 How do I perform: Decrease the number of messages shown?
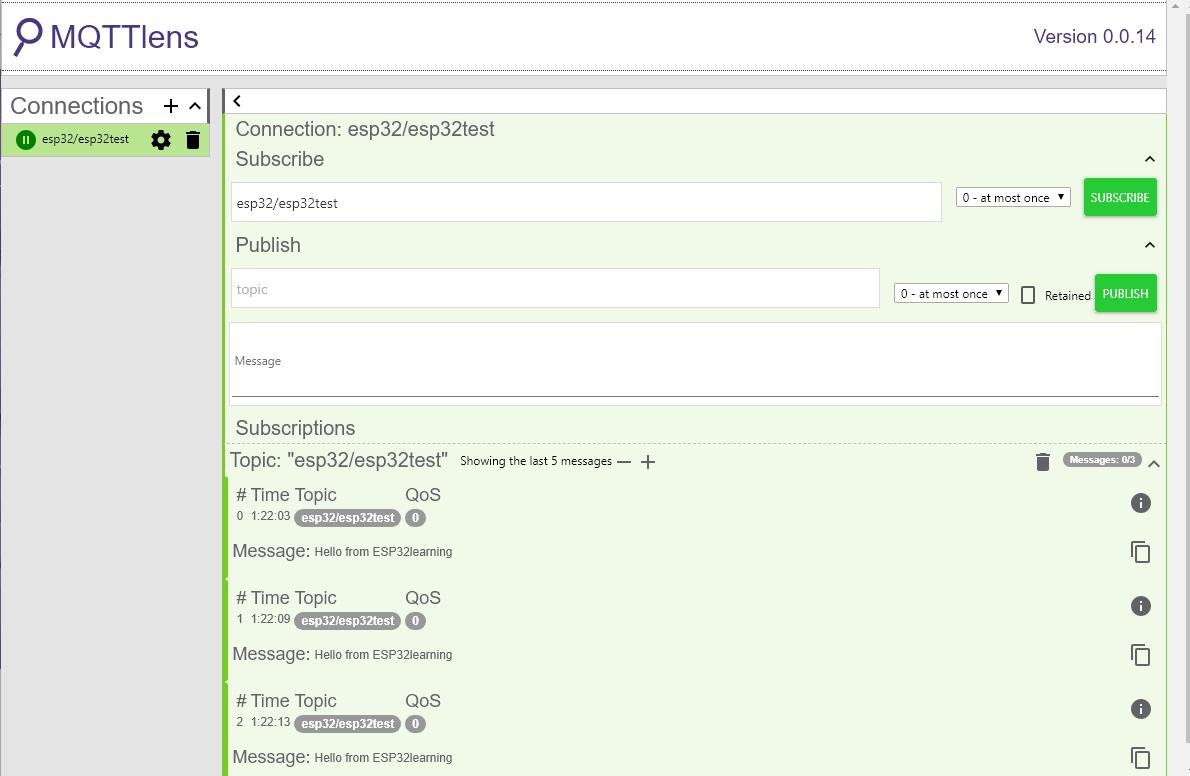tap(624, 462)
